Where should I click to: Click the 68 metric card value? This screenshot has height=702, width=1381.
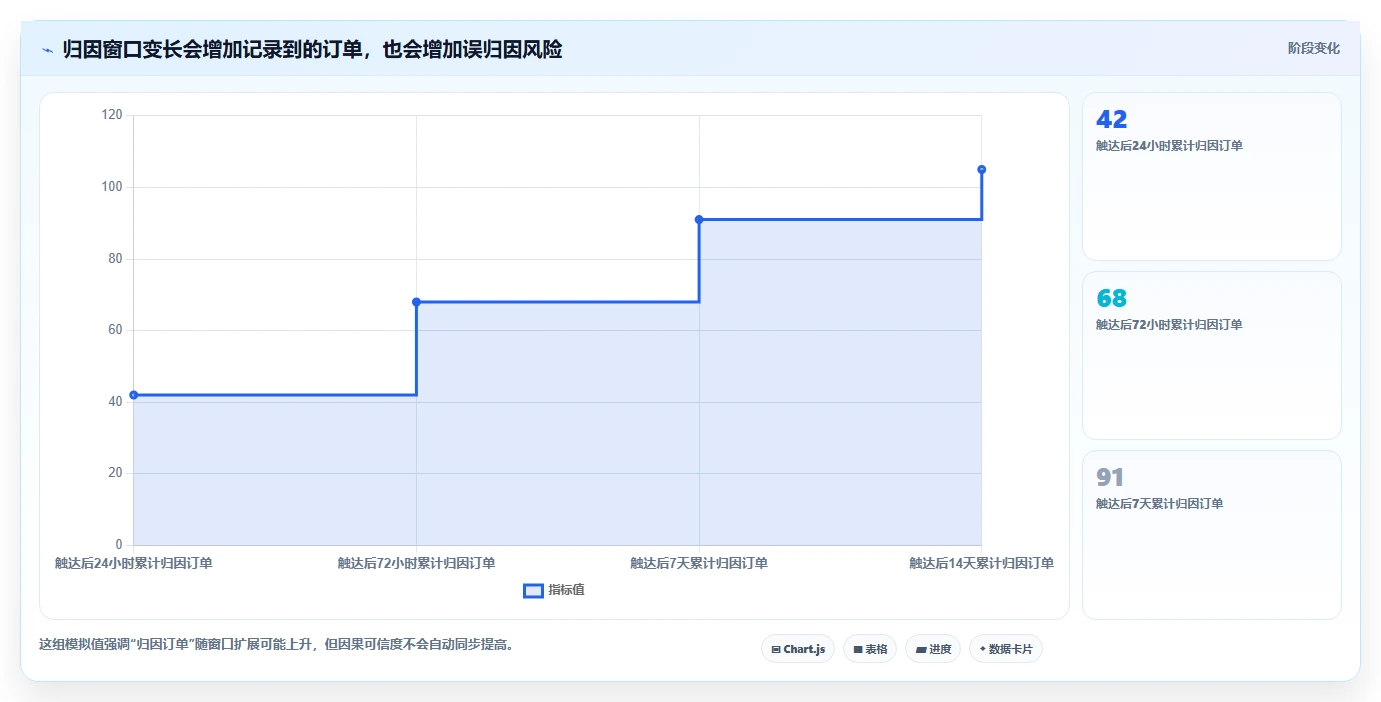coord(1112,298)
